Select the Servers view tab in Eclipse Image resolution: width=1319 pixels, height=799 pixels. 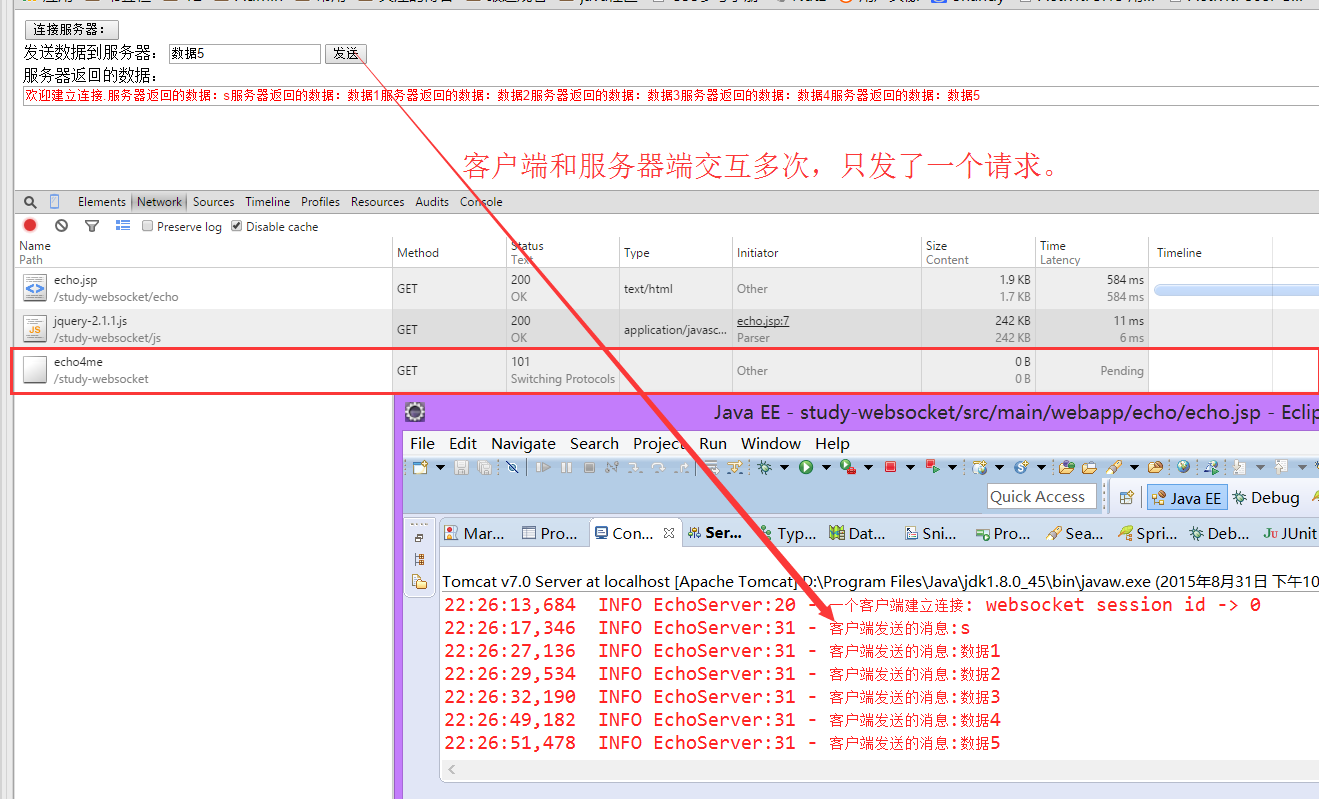coord(715,533)
